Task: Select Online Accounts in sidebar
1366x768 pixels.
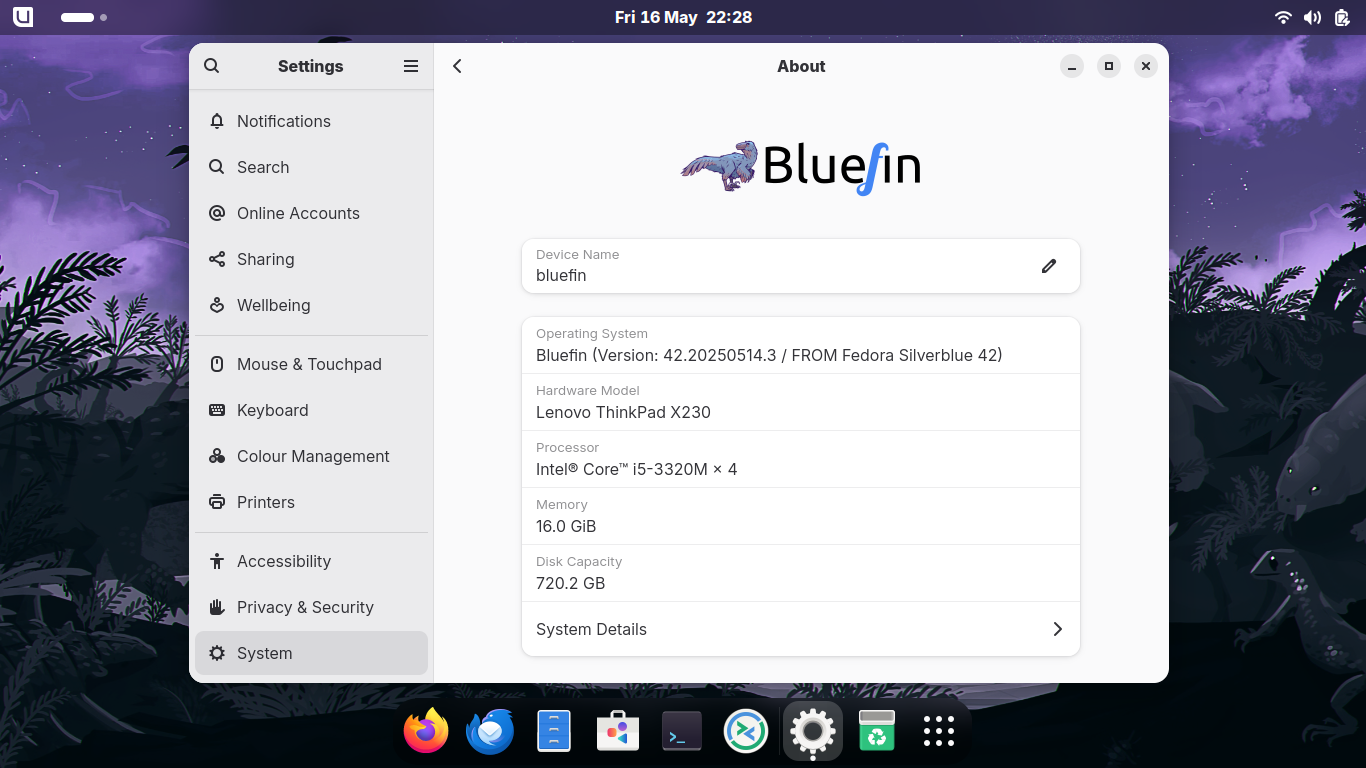Action: (x=311, y=213)
